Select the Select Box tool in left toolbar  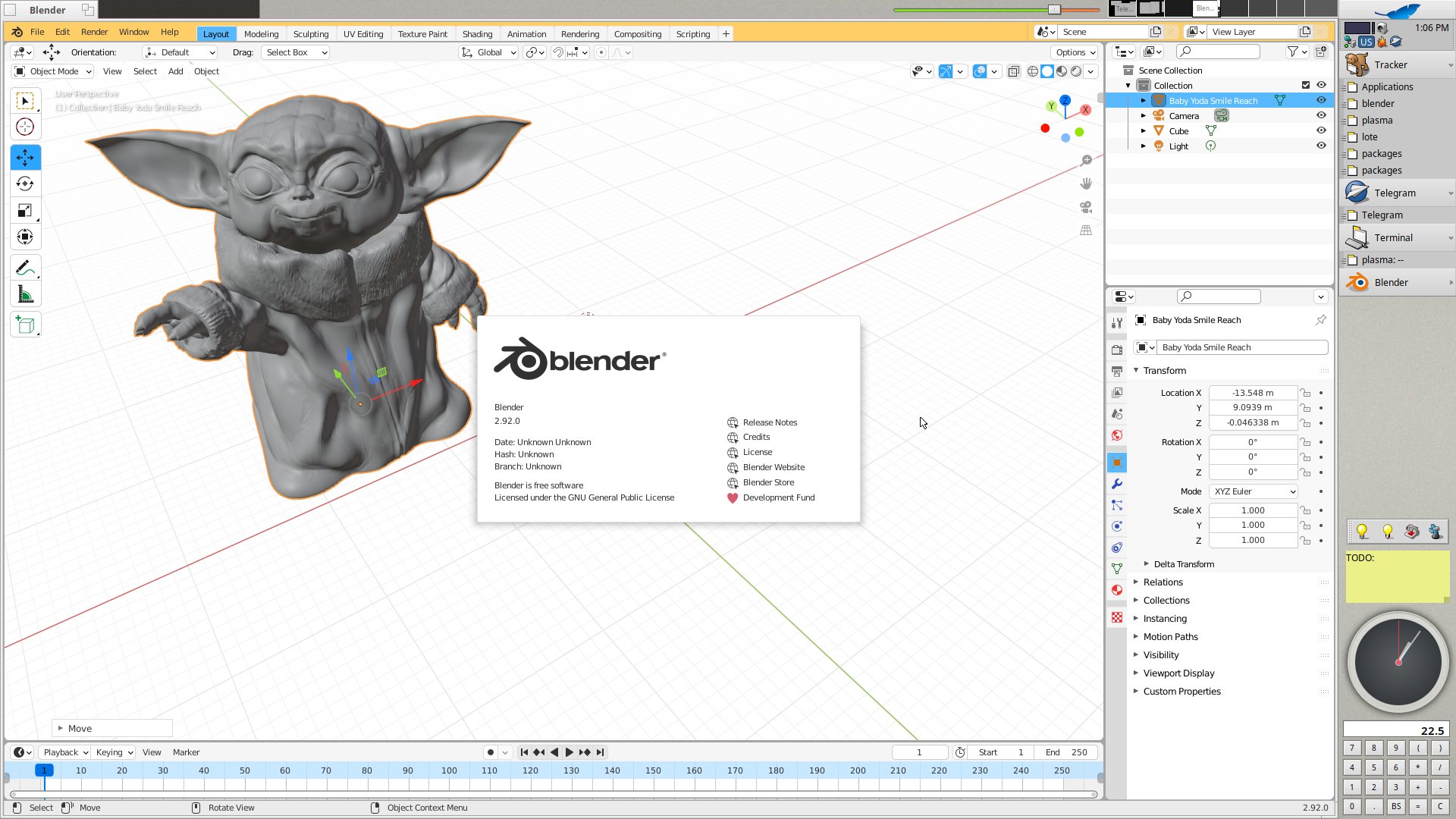tap(25, 101)
